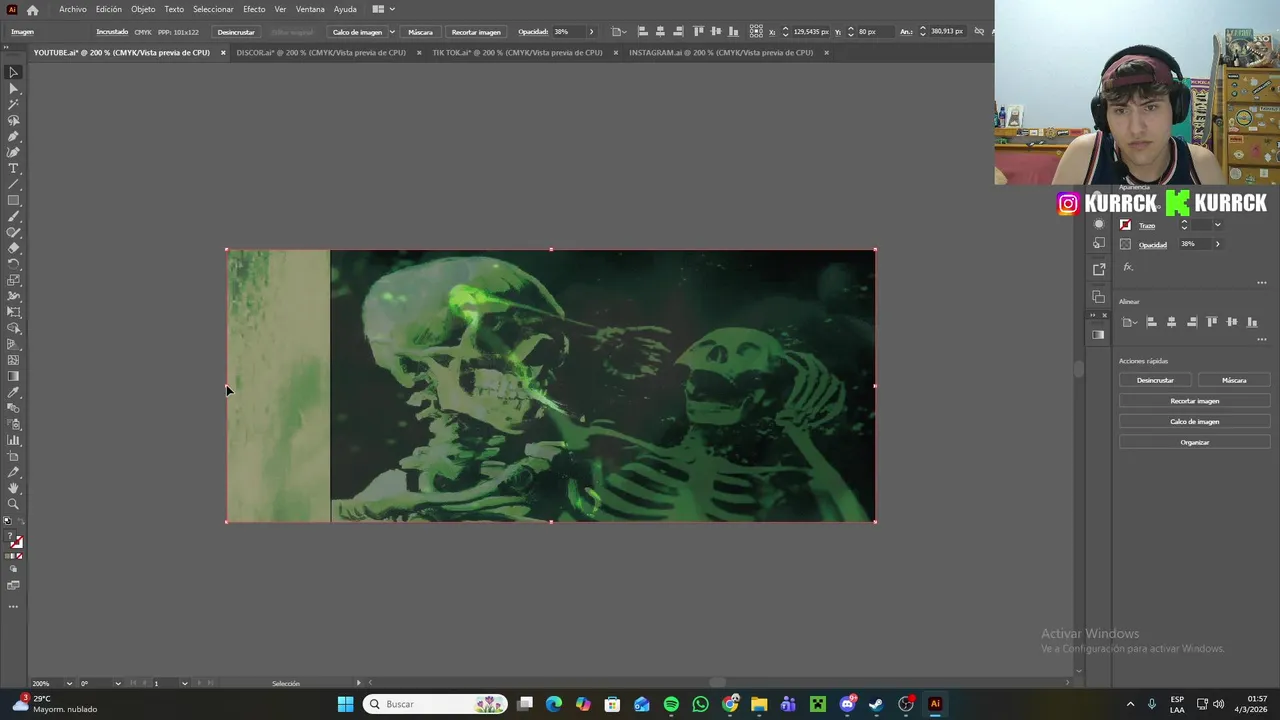
Task: Open the 200% zoom level dropdown
Action: point(69,683)
